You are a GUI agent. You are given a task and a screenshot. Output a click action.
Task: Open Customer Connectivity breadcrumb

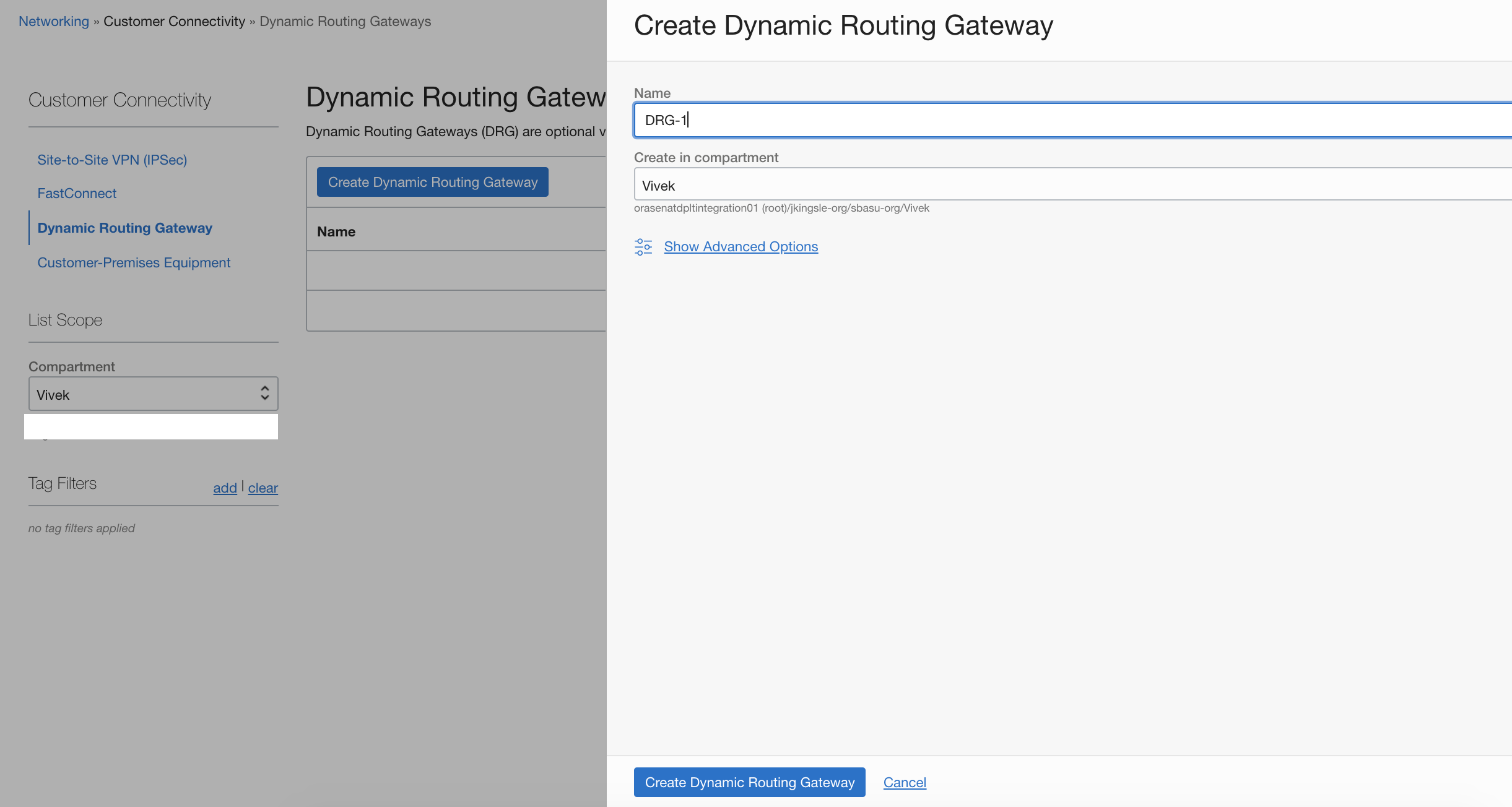(x=175, y=20)
